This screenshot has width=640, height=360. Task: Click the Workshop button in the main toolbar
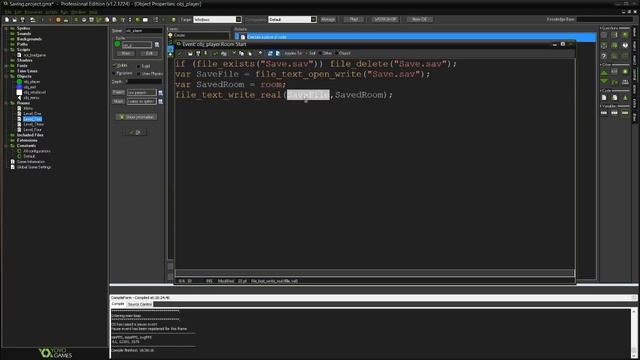(385, 20)
